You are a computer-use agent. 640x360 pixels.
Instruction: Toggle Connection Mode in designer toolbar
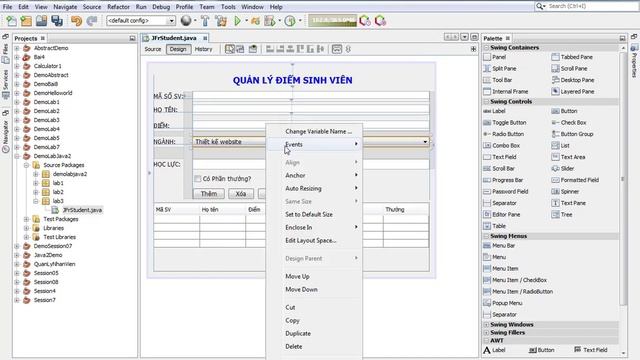[x=240, y=49]
